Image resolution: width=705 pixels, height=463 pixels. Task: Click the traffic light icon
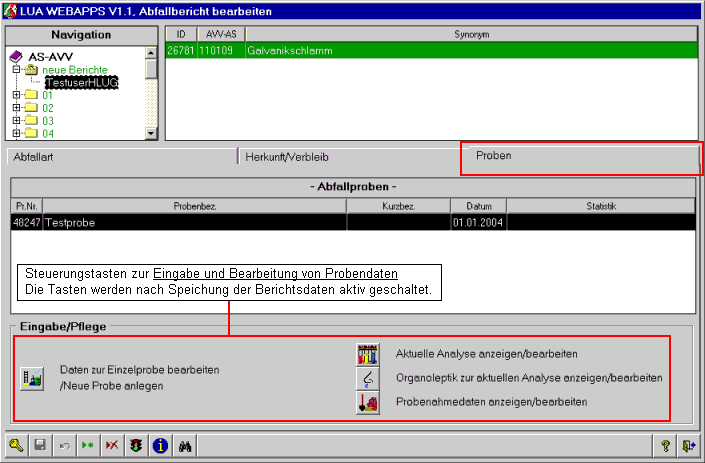click(x=135, y=447)
